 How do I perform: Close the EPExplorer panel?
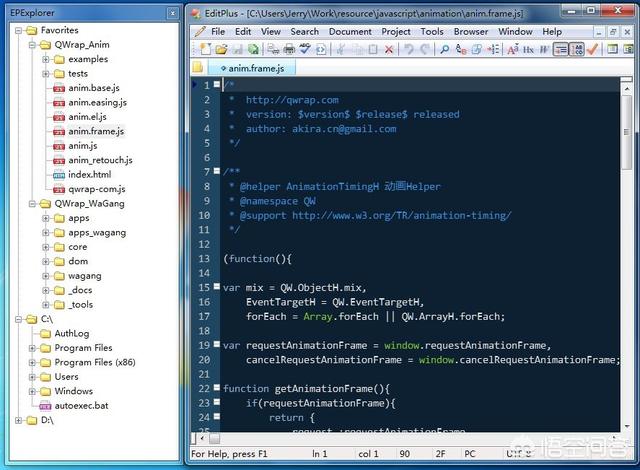[173, 13]
